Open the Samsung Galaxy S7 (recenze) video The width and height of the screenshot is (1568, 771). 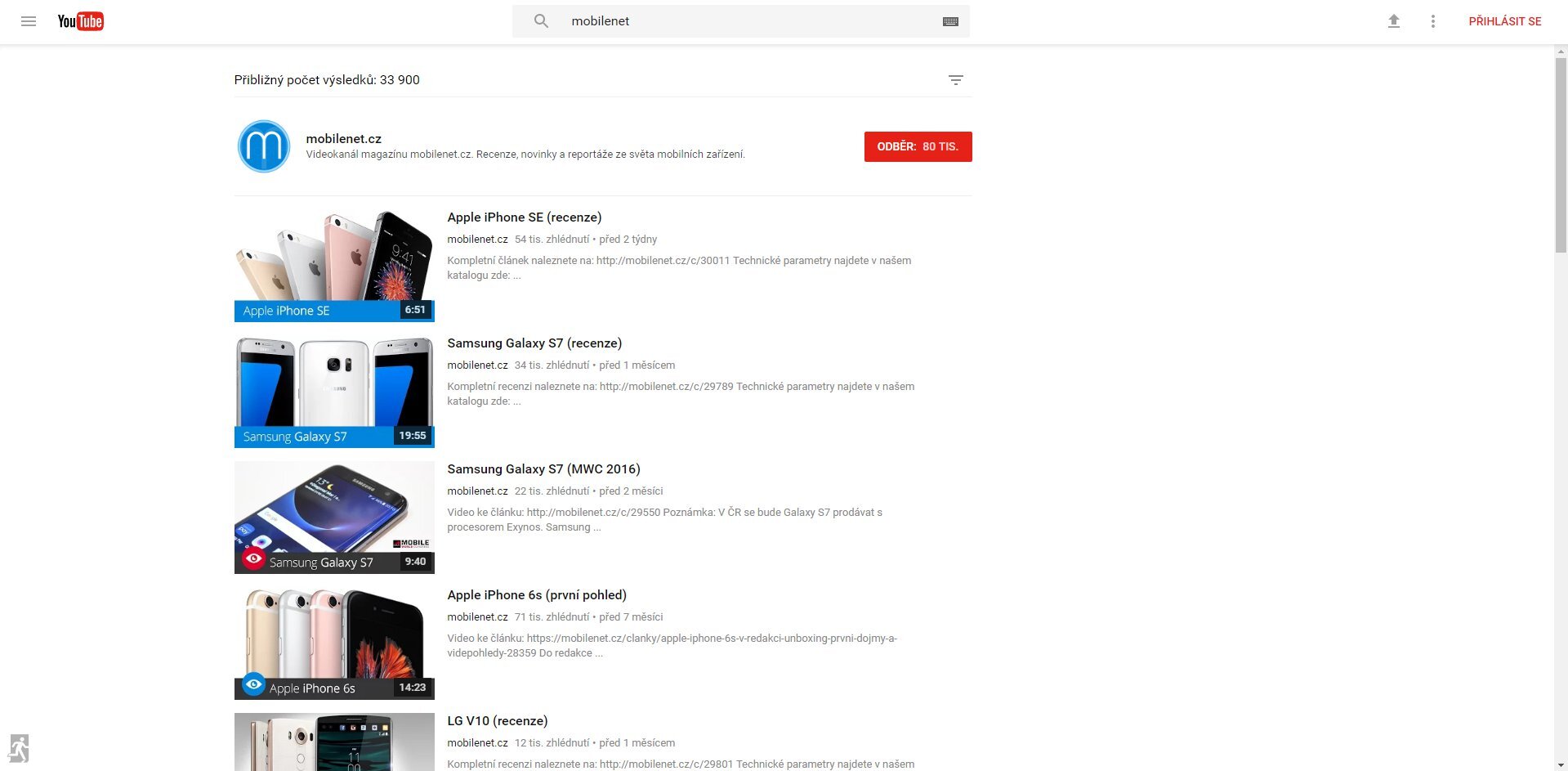(x=534, y=343)
